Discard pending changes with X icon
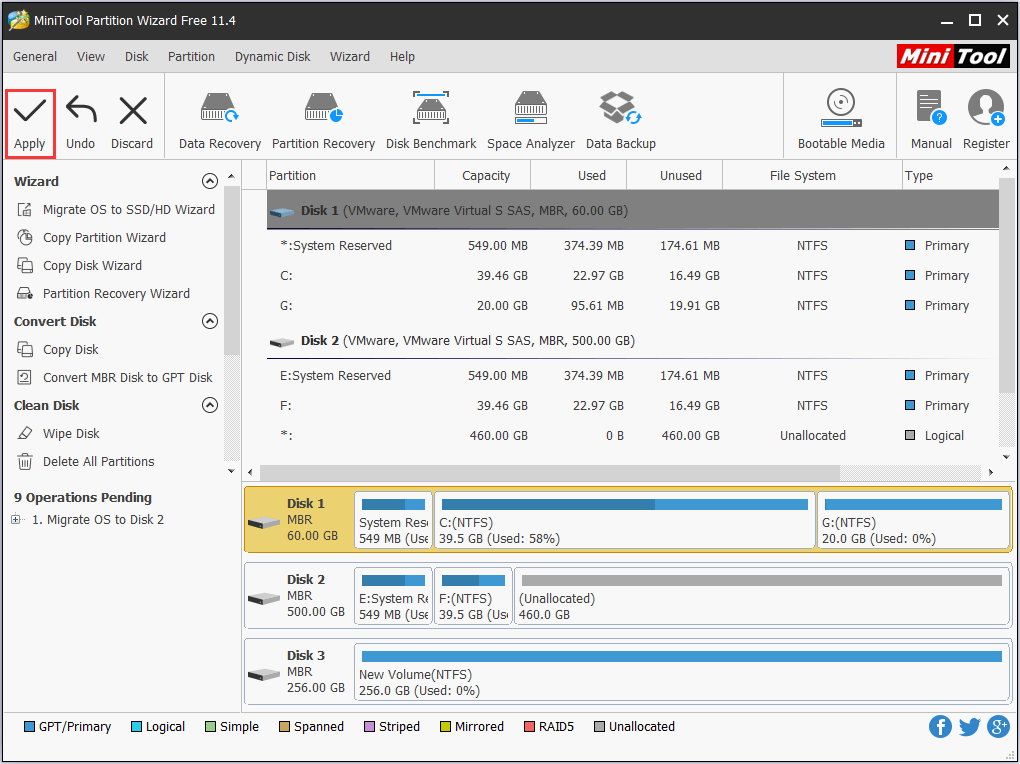1020x764 pixels. (132, 112)
